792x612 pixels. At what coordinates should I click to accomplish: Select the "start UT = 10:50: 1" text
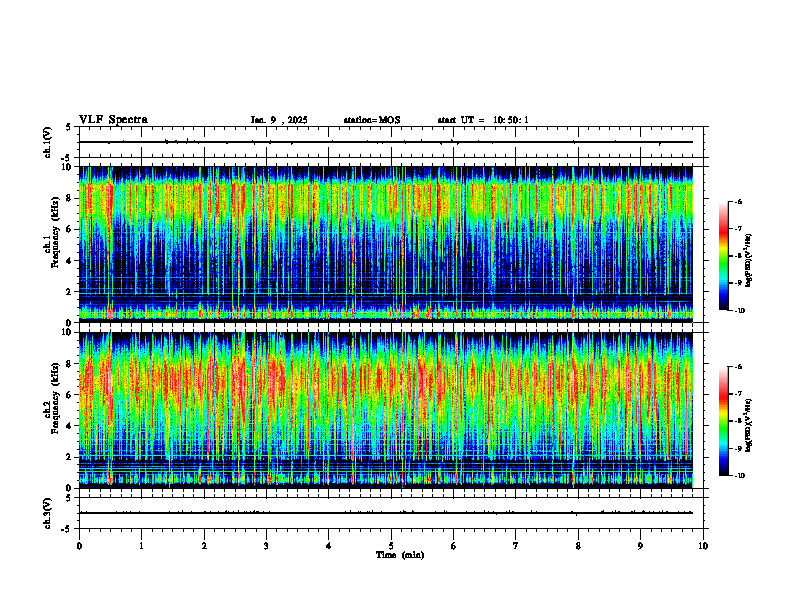483,120
